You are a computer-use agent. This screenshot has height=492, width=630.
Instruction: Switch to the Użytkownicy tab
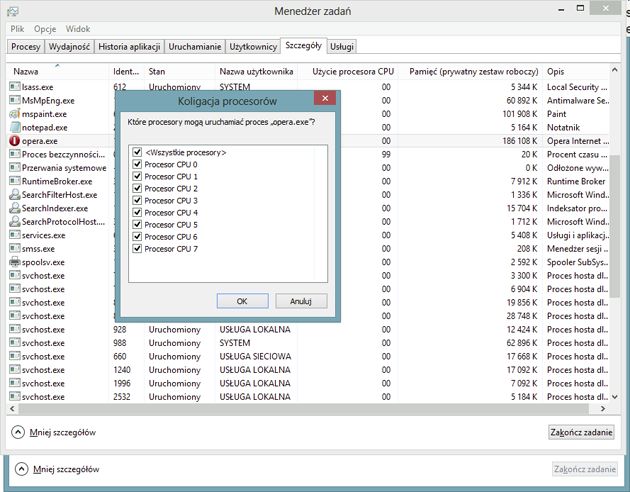tap(253, 47)
